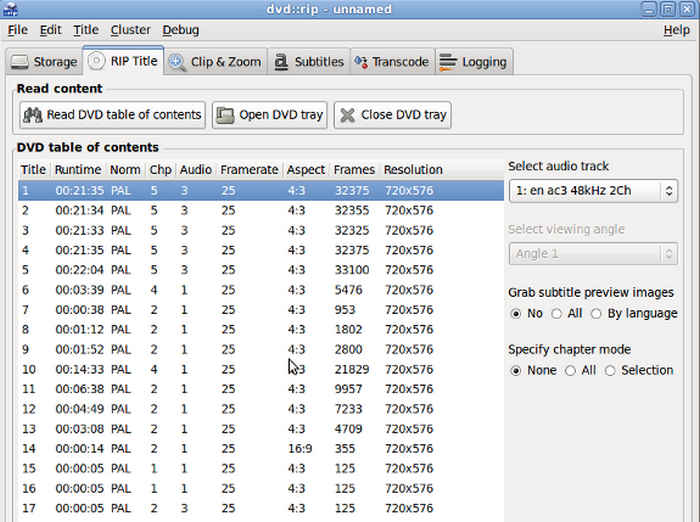Sort table by Runtime column header

click(78, 170)
